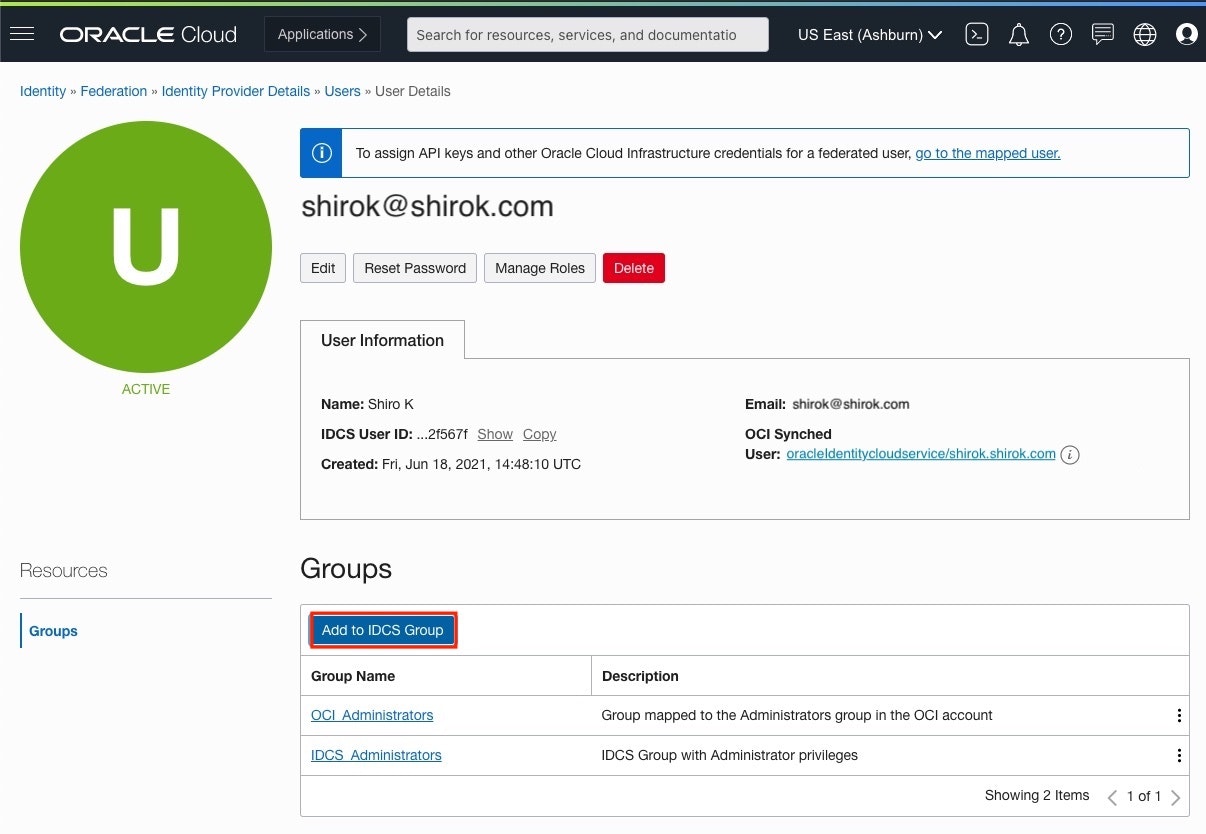Image resolution: width=1206 pixels, height=834 pixels.
Task: Open the notifications bell
Action: click(x=1019, y=34)
